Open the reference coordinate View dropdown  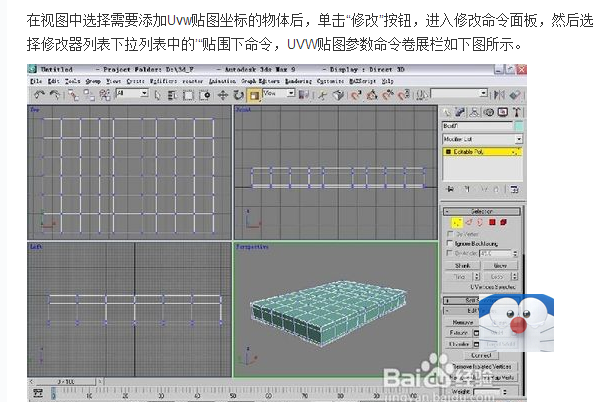[279, 94]
